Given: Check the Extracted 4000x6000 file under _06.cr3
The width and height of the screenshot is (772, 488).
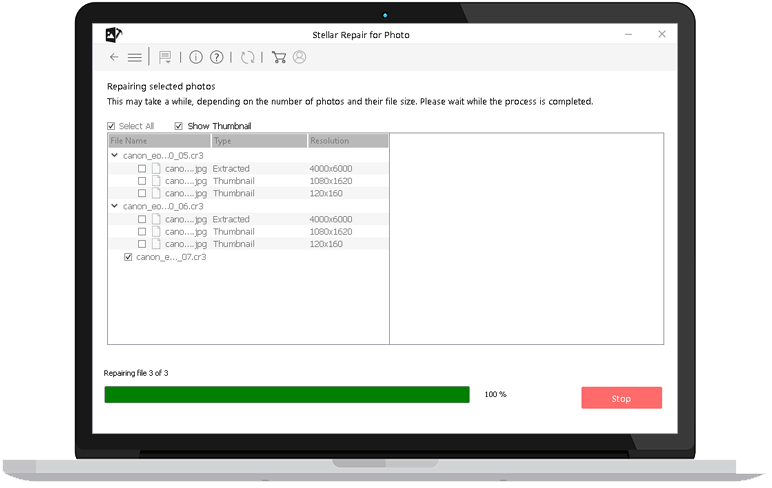Looking at the screenshot, I should click(142, 219).
